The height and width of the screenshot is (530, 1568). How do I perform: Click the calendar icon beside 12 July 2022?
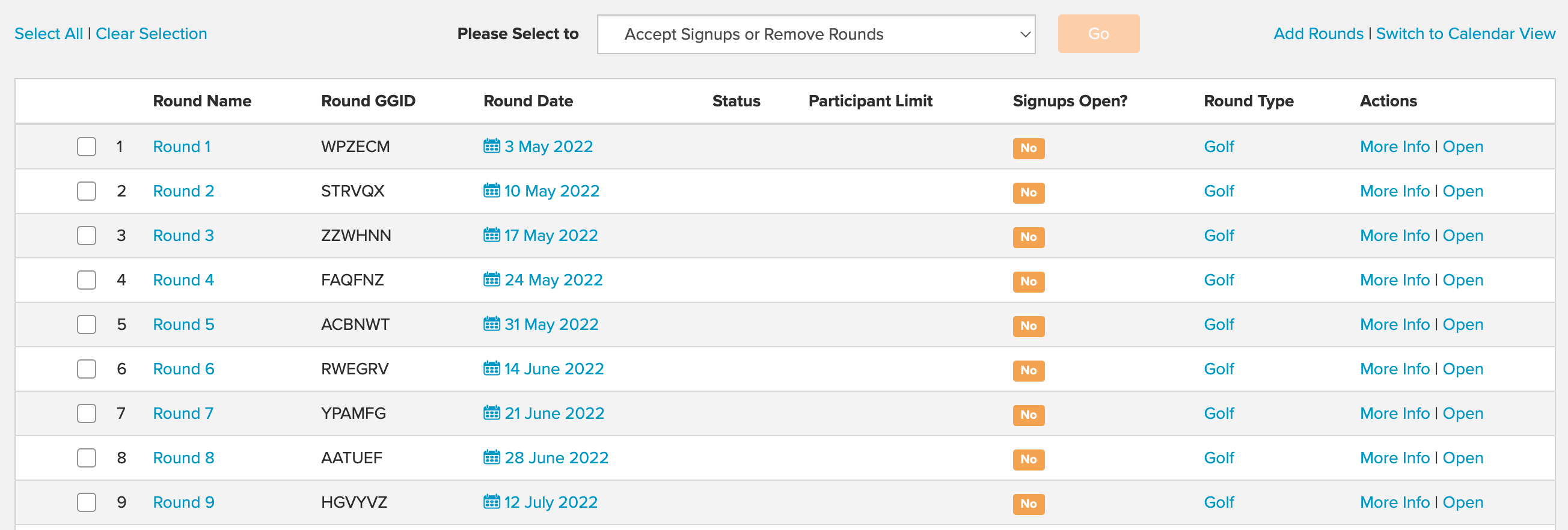491,501
